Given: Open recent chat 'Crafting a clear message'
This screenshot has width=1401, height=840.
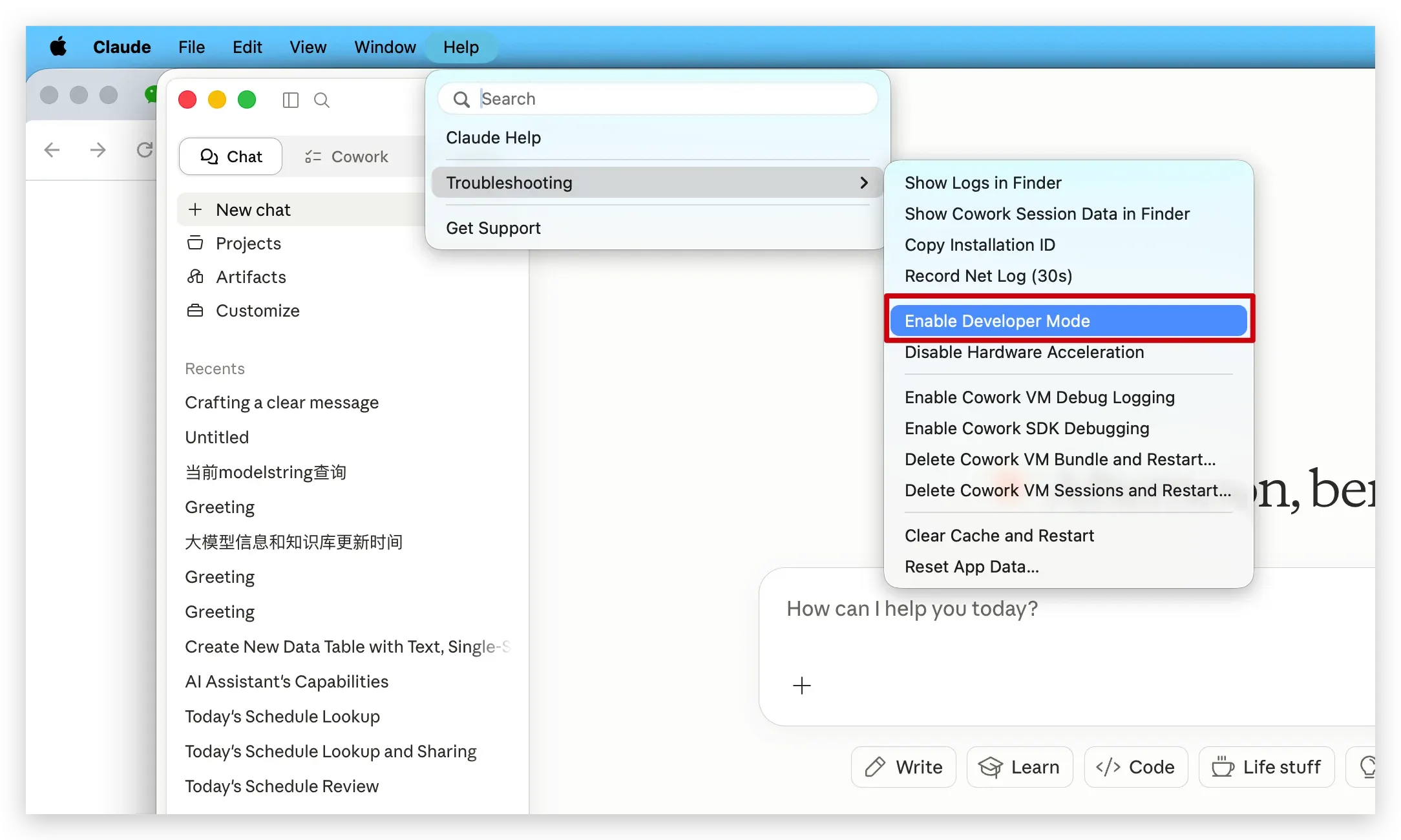Looking at the screenshot, I should pos(282,403).
